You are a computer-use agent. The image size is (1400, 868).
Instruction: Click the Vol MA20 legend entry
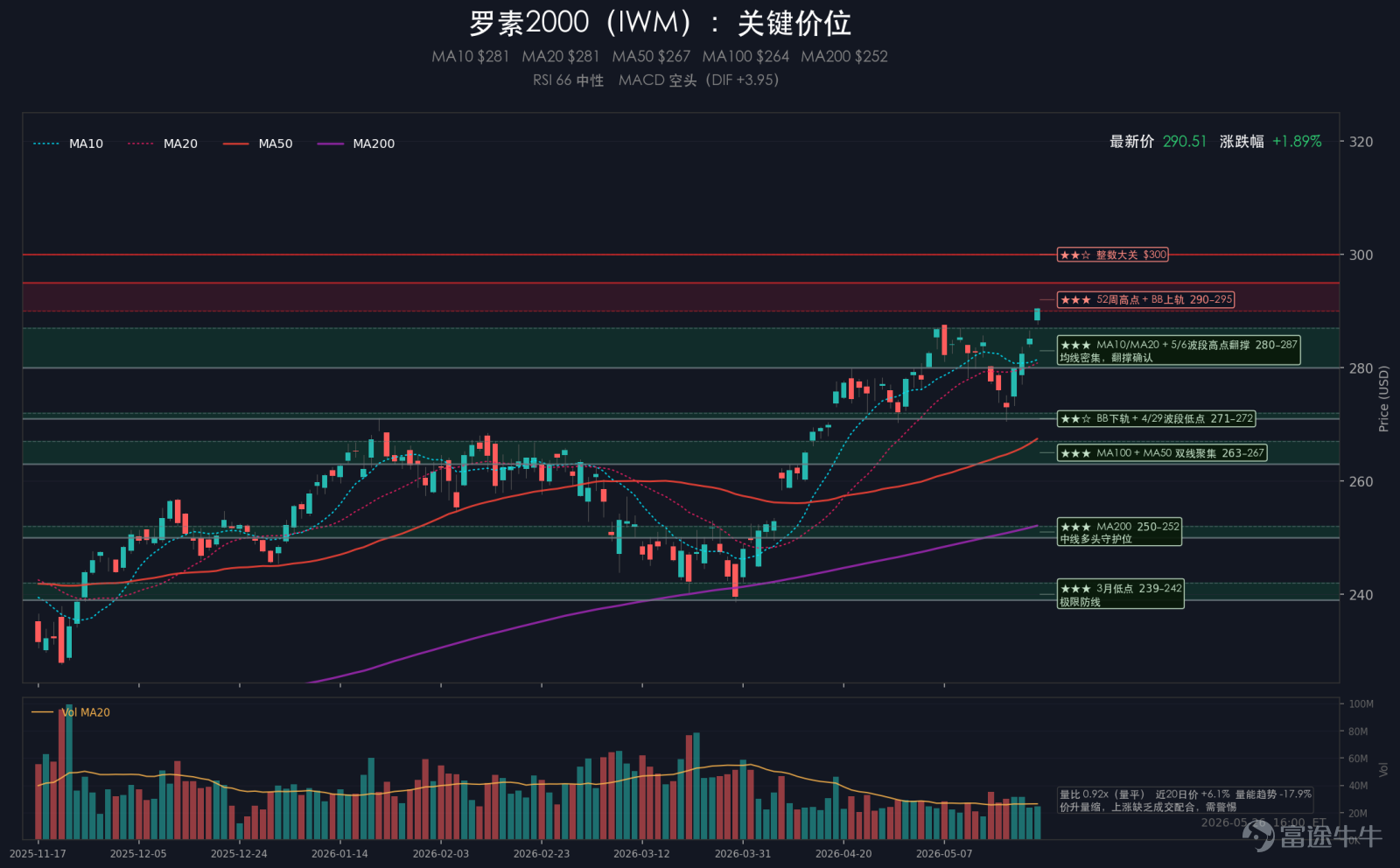(x=71, y=712)
